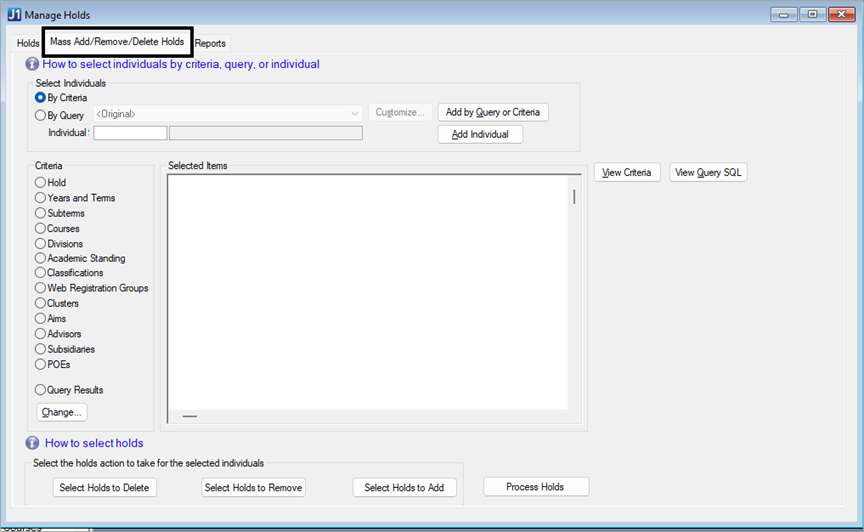864x532 pixels.
Task: Click info icon beside How to select individuals
Action: pos(32,65)
